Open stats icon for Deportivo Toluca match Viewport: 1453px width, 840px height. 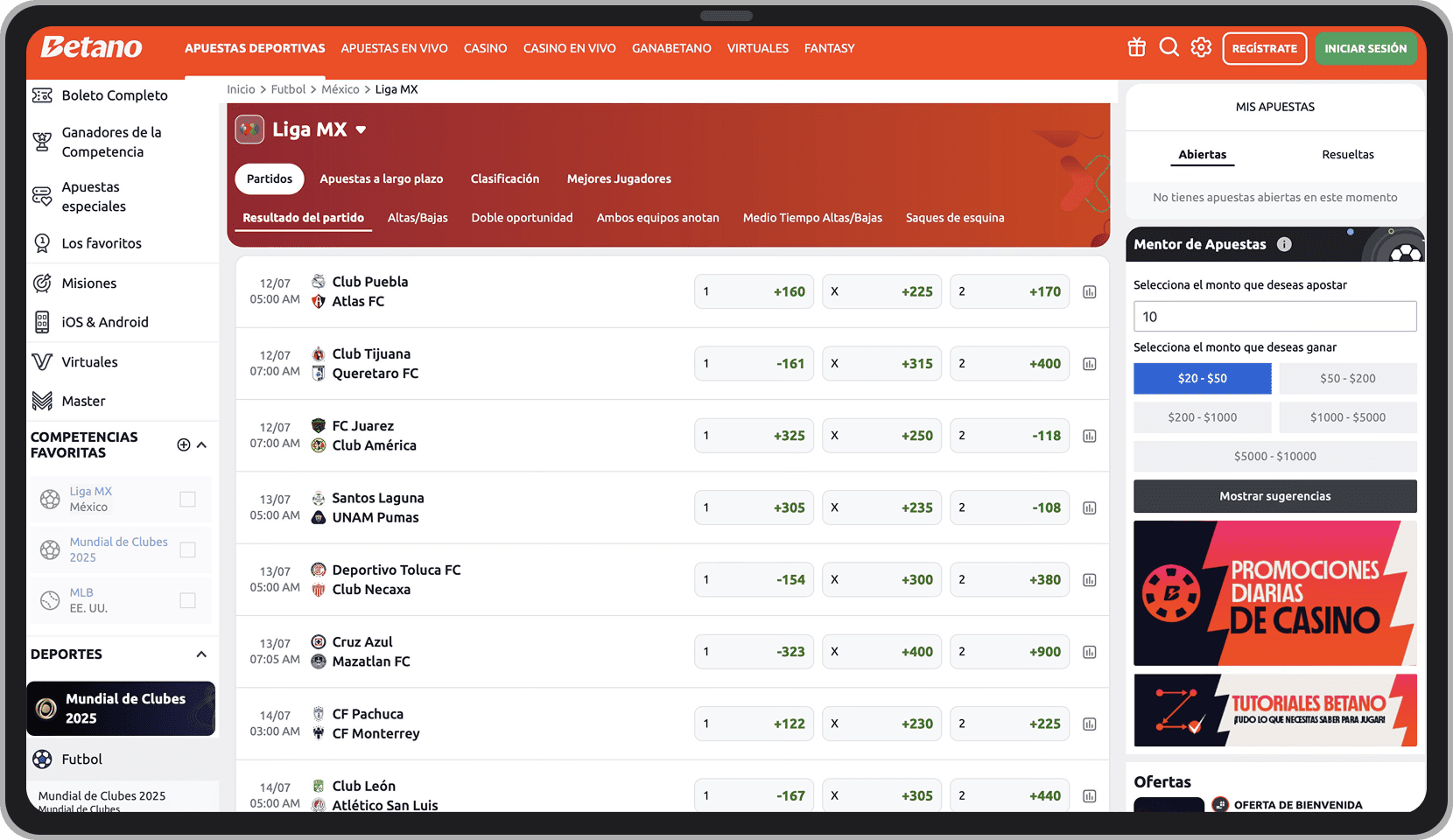pos(1090,580)
